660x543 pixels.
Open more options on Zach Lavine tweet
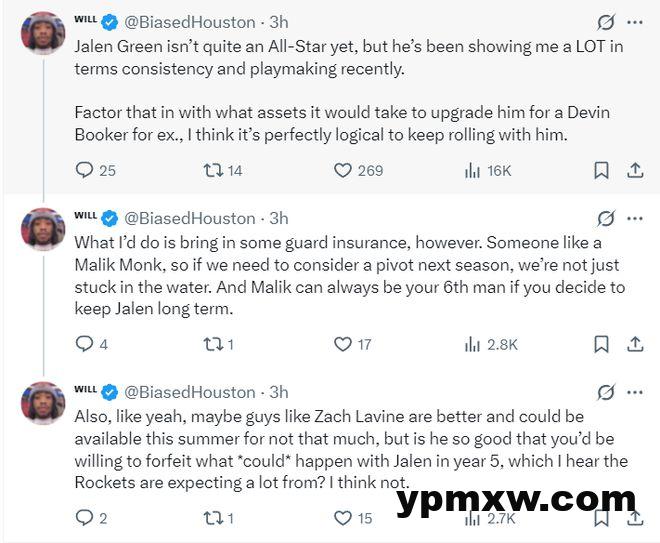coord(635,391)
